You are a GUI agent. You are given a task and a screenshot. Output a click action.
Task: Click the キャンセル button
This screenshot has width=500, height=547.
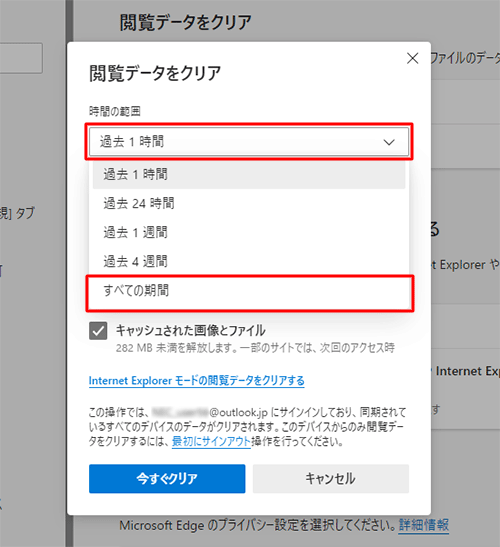pyautogui.click(x=330, y=479)
